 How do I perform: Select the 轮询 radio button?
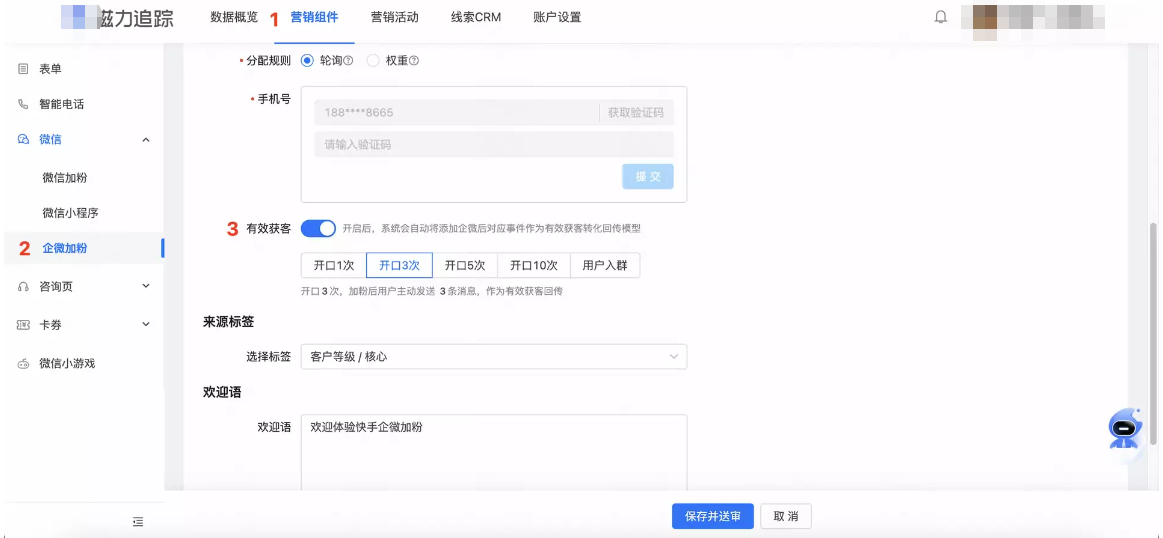point(307,61)
